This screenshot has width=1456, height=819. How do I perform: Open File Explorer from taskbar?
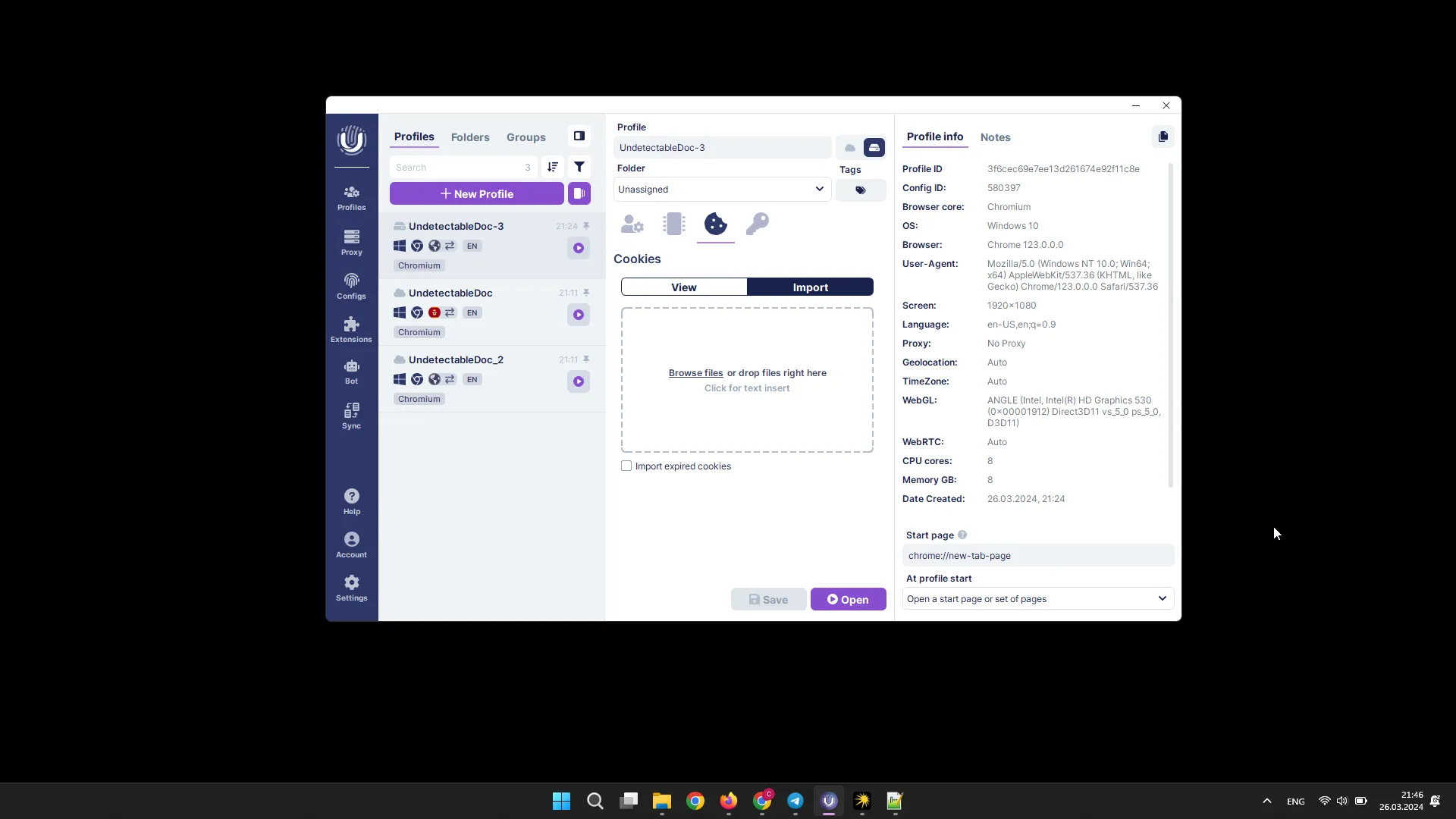tap(662, 801)
